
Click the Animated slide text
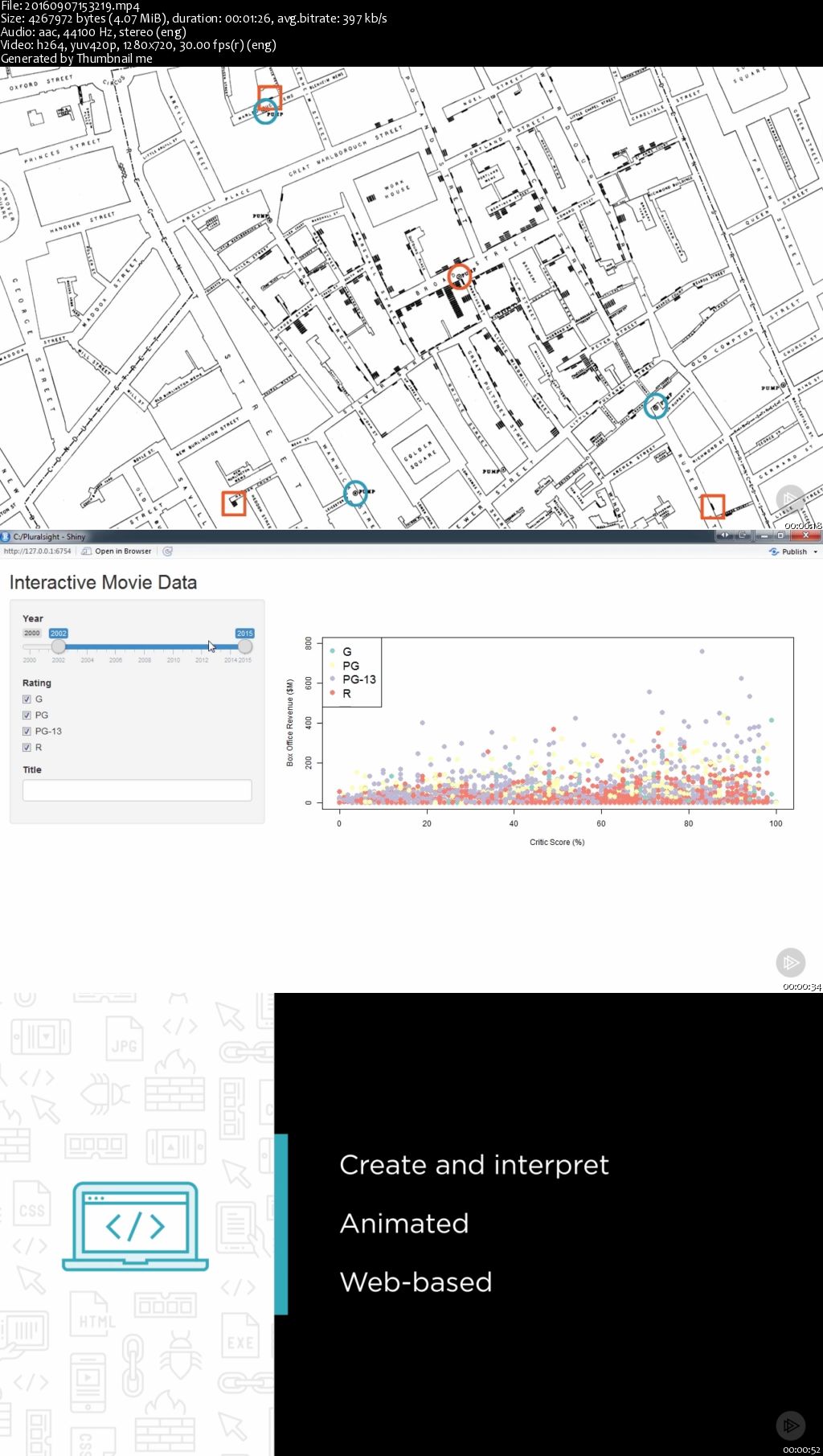[404, 1224]
